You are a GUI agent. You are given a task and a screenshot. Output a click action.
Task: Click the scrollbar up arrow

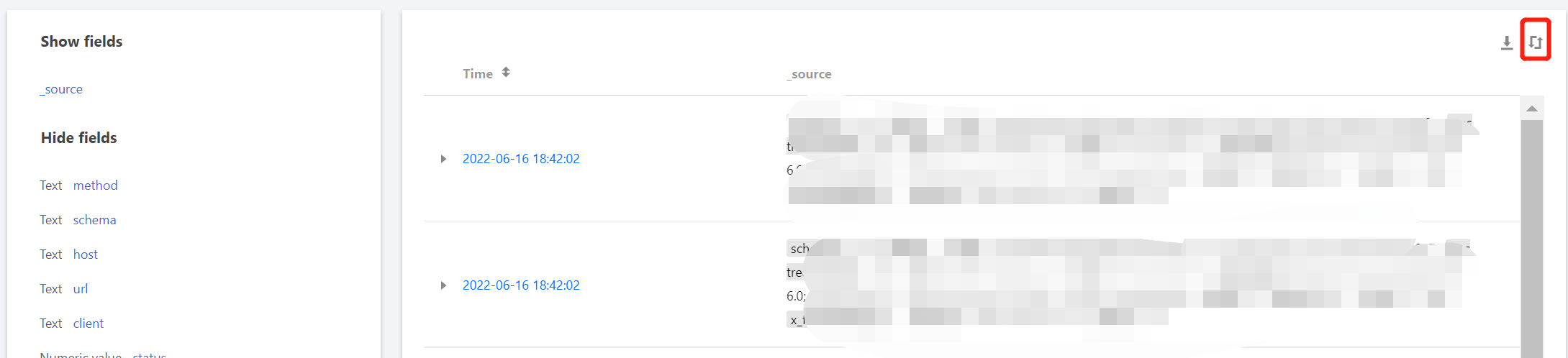pos(1531,109)
